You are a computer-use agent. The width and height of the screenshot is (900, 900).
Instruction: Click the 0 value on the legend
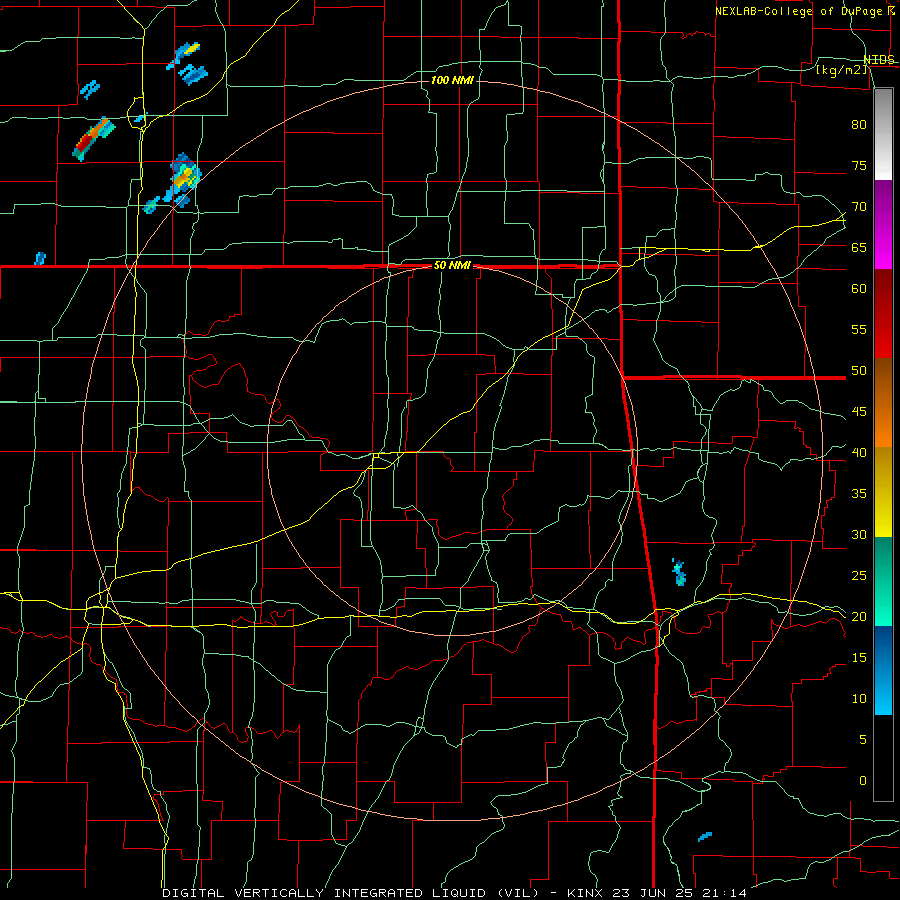pos(863,781)
